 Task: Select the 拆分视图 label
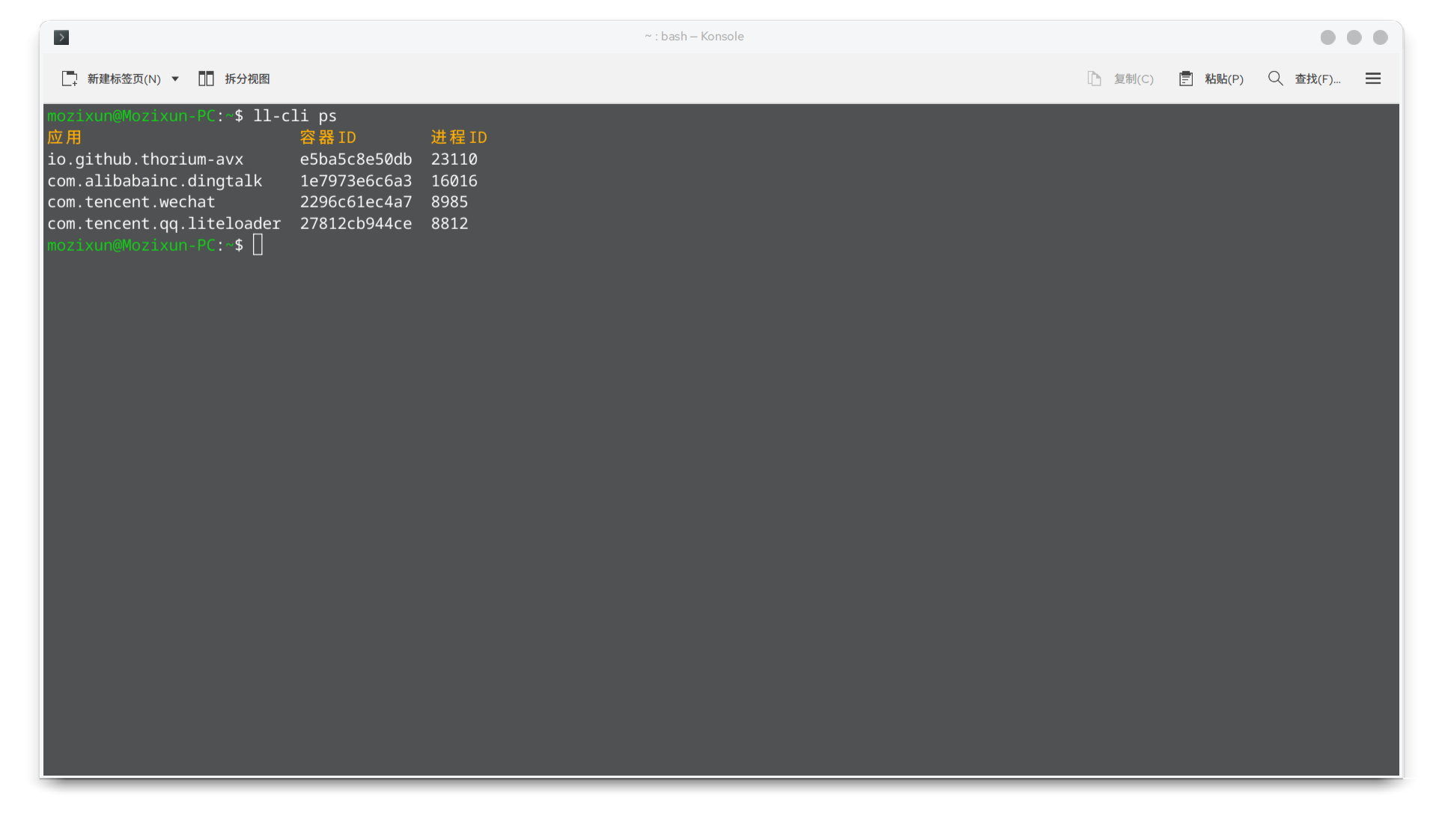tap(247, 79)
